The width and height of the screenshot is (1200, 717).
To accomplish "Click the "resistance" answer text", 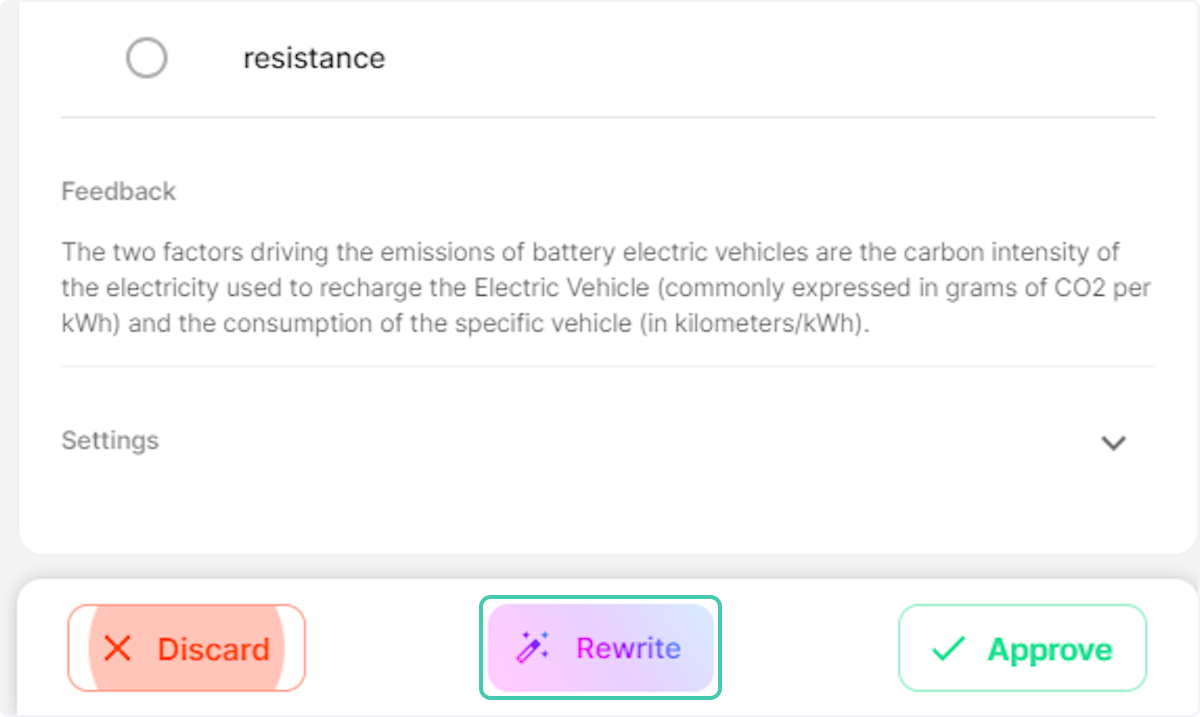I will coord(314,58).
